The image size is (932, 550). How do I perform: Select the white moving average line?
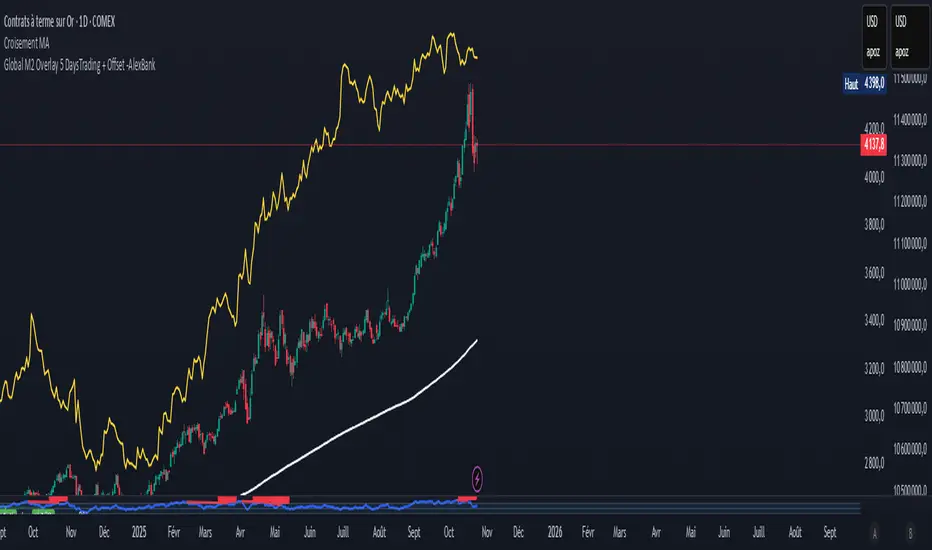coord(357,426)
